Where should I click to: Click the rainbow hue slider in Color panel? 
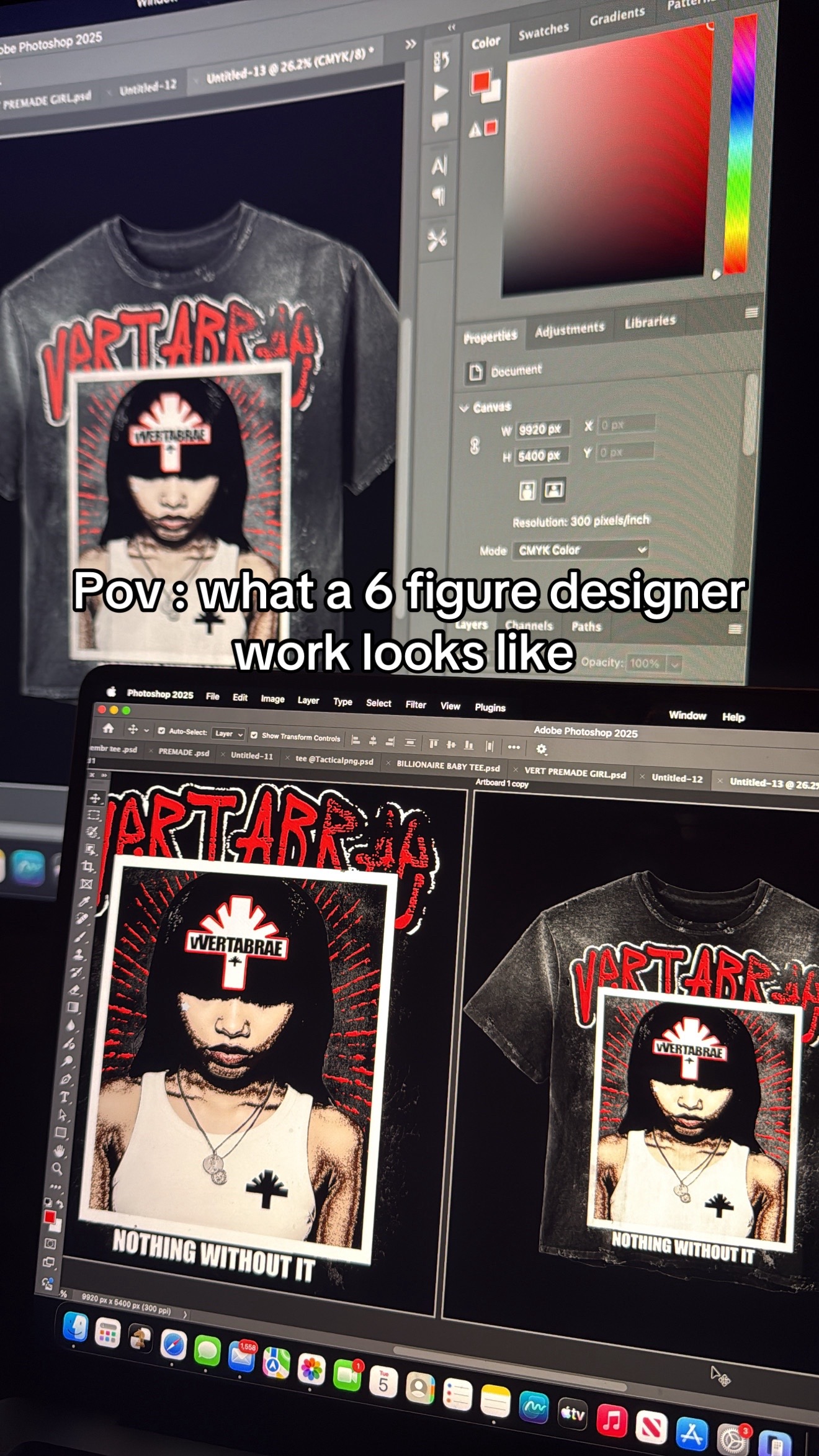click(x=740, y=144)
